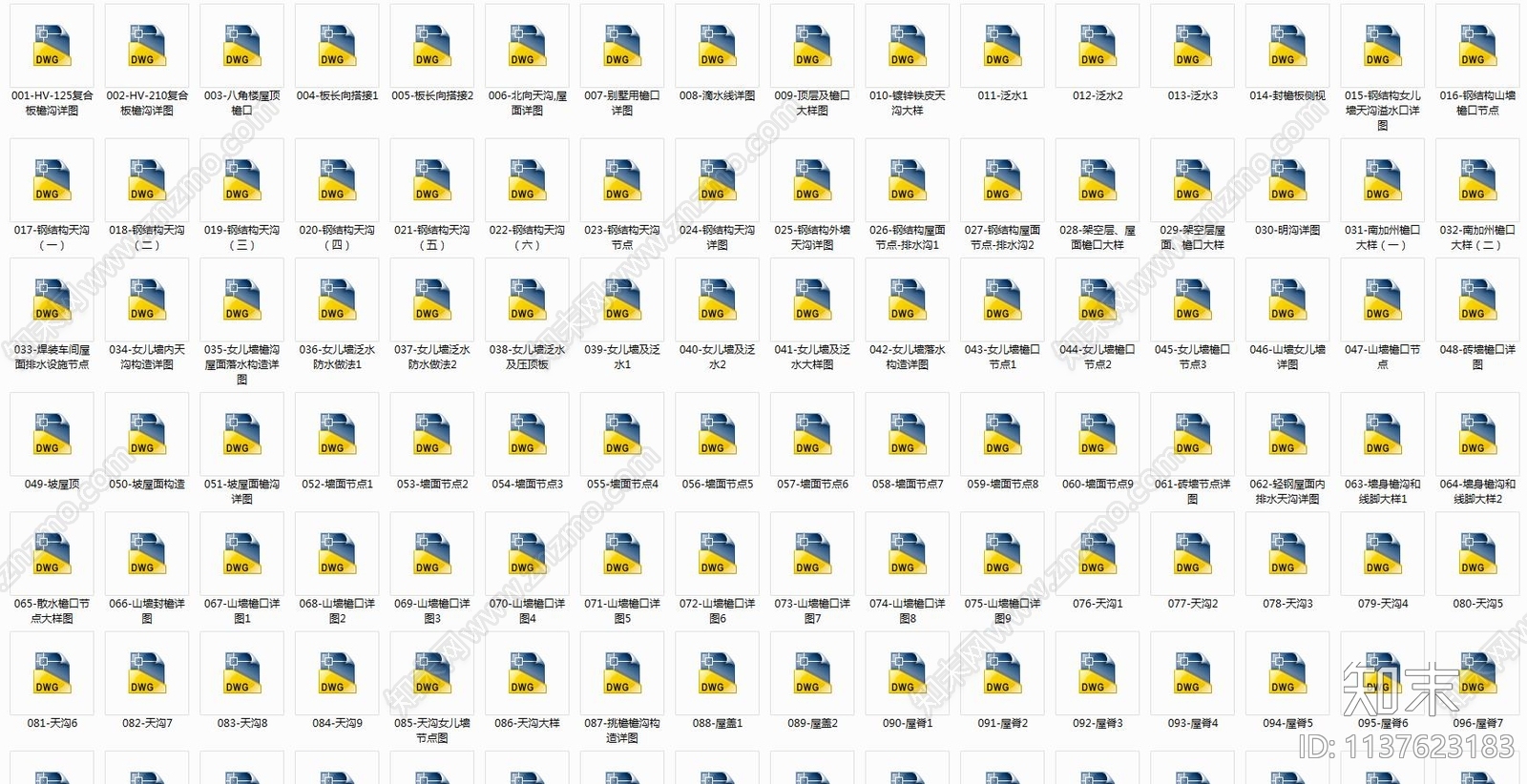The height and width of the screenshot is (784, 1527).
Task: Click the 052-墙面节点1 DWG icon
Action: point(337,434)
